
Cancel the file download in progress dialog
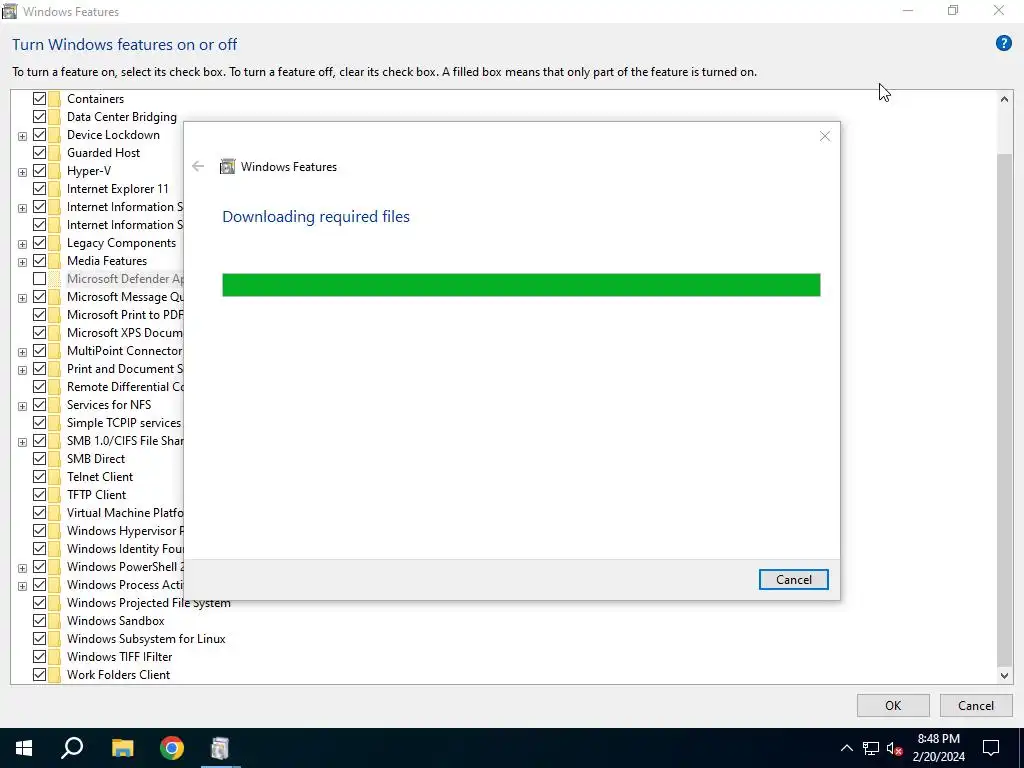pos(793,579)
